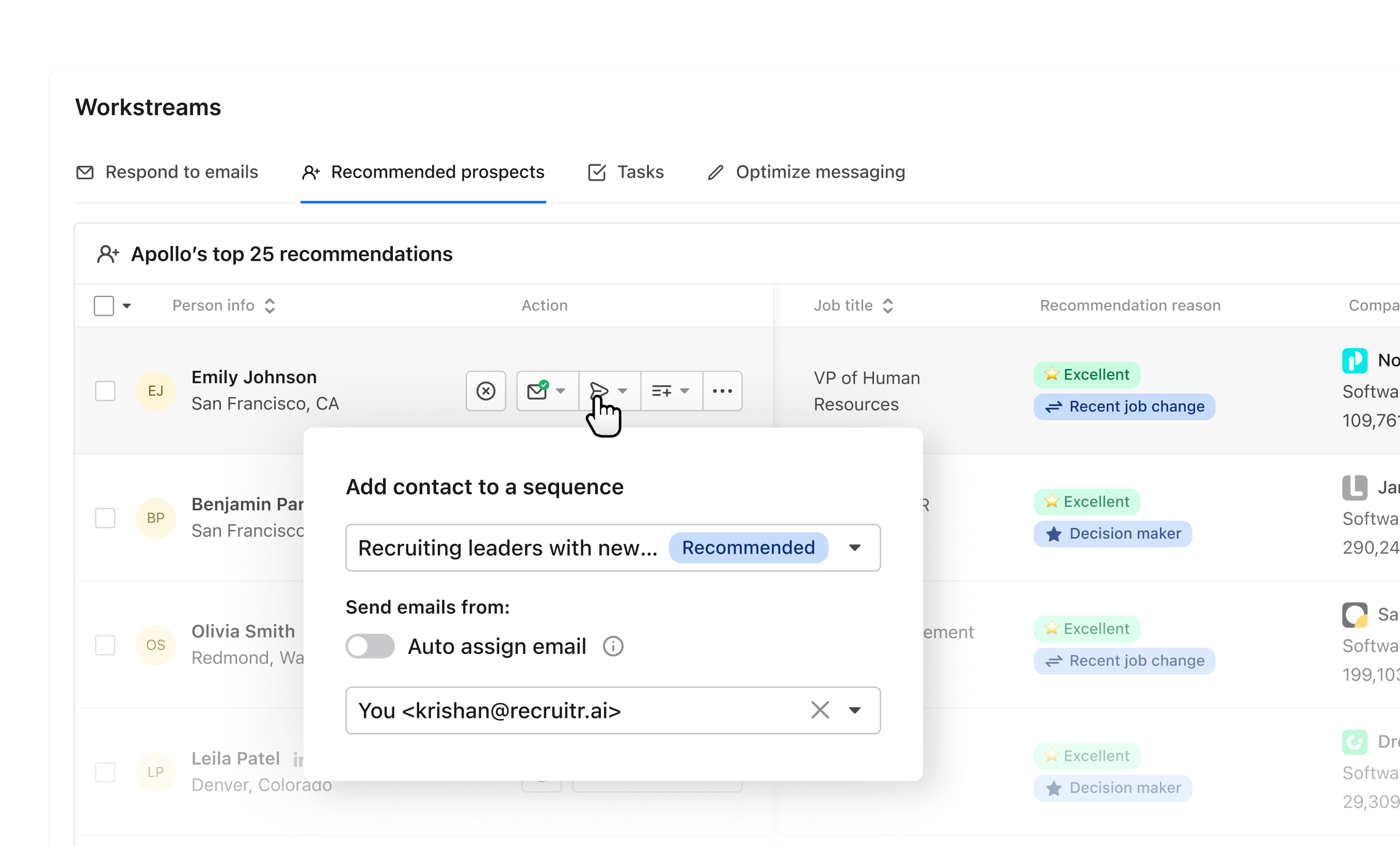Select Olivia Smith's row checkbox
Viewport: 1400px width, 846px height.
(x=105, y=645)
